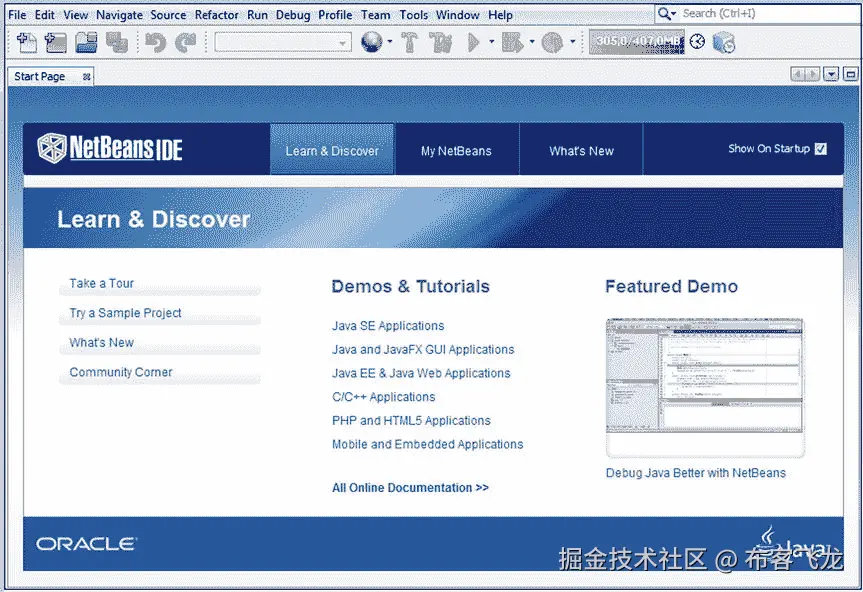Open Java and JavaFX GUI Applications link

tap(423, 349)
